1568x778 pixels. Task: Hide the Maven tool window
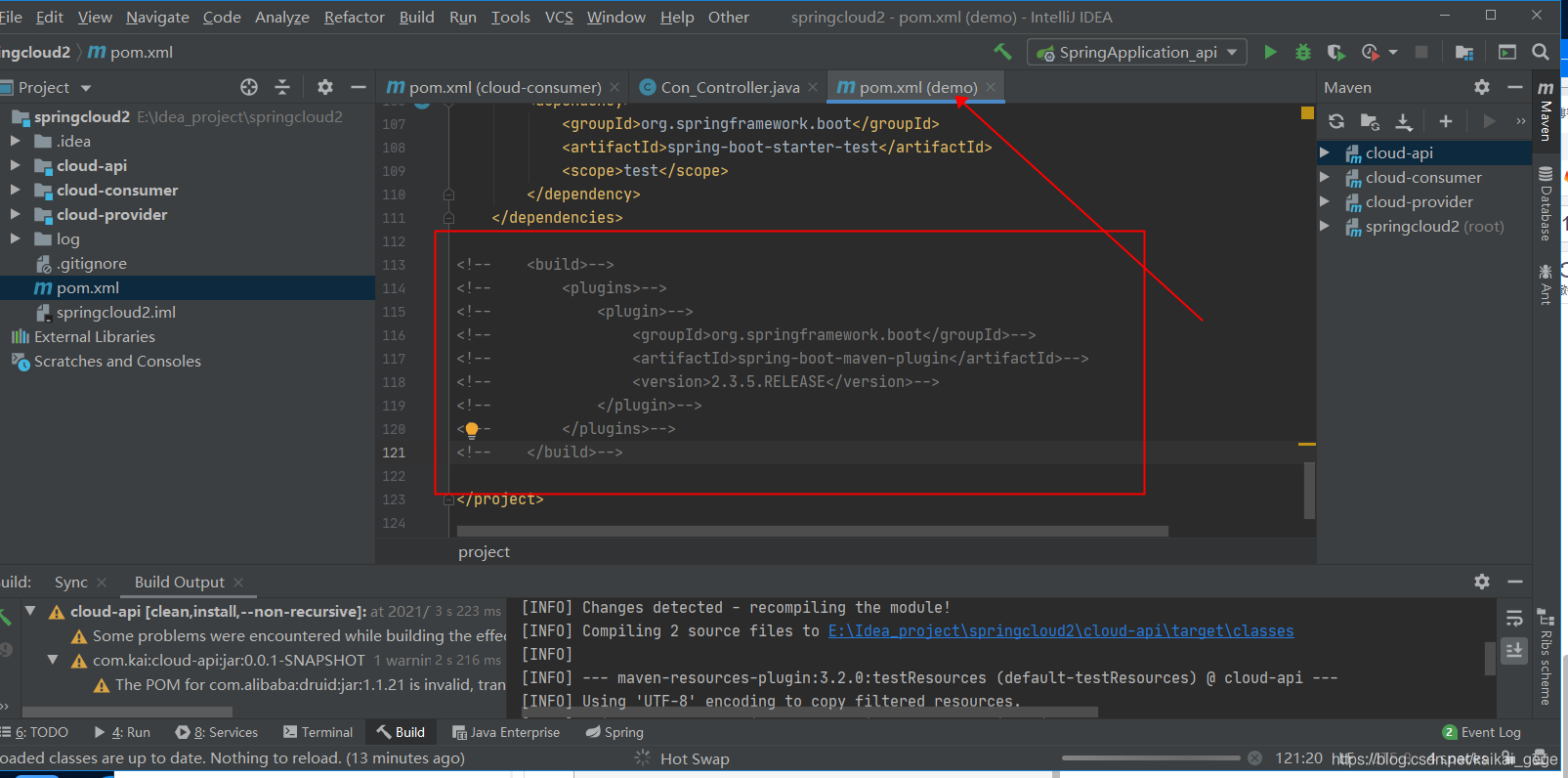(1515, 87)
